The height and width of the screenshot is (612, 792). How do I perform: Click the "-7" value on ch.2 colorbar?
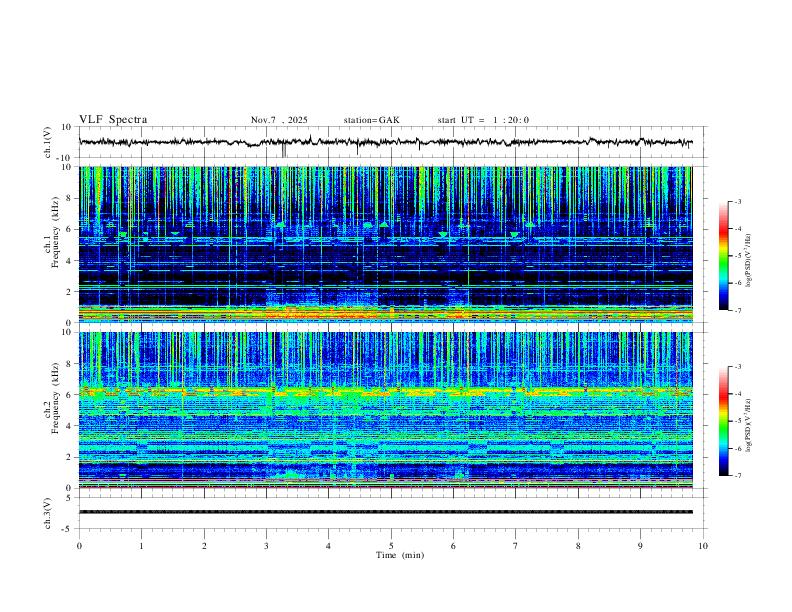pos(737,475)
